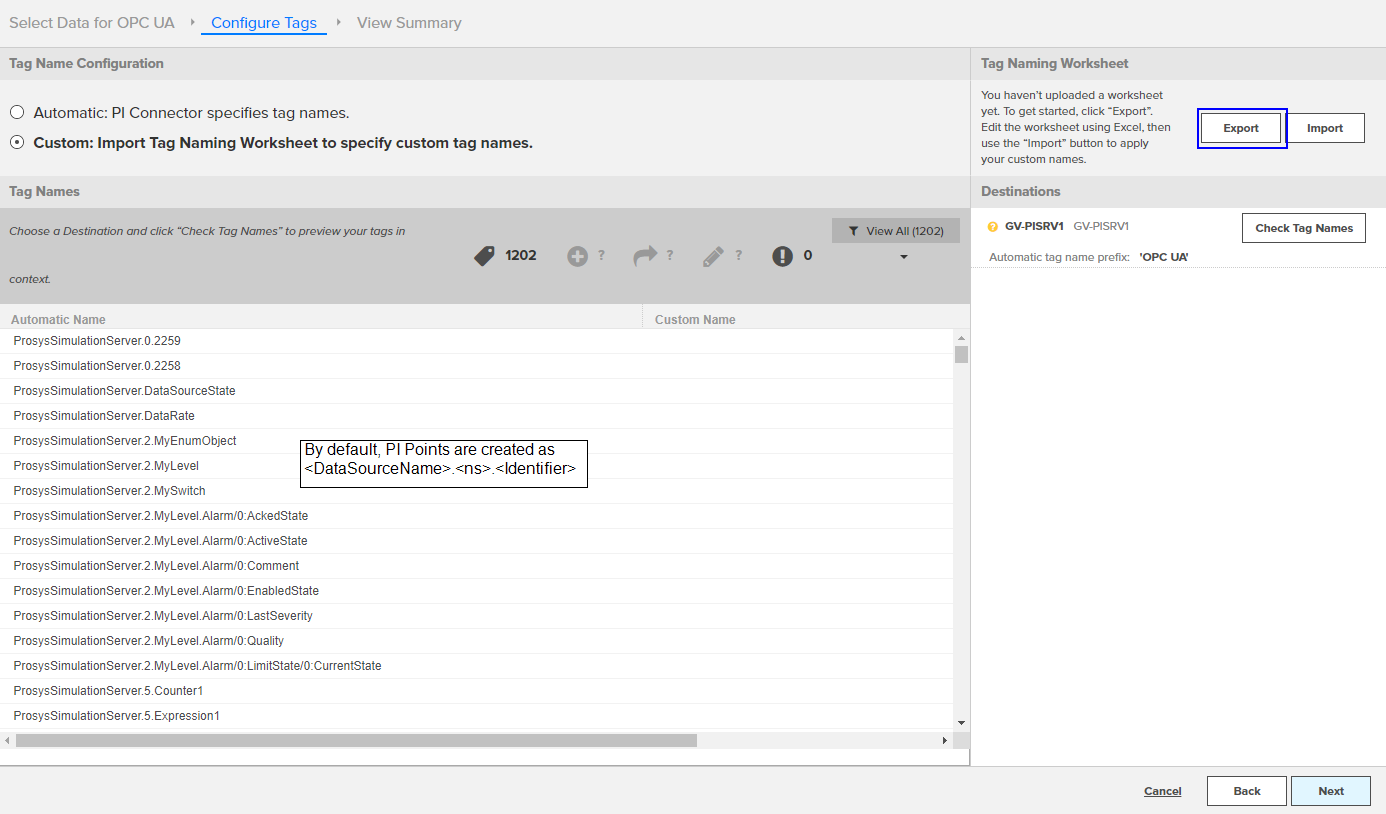This screenshot has height=814, width=1386.
Task: Click the Export worksheet button
Action: tap(1241, 128)
